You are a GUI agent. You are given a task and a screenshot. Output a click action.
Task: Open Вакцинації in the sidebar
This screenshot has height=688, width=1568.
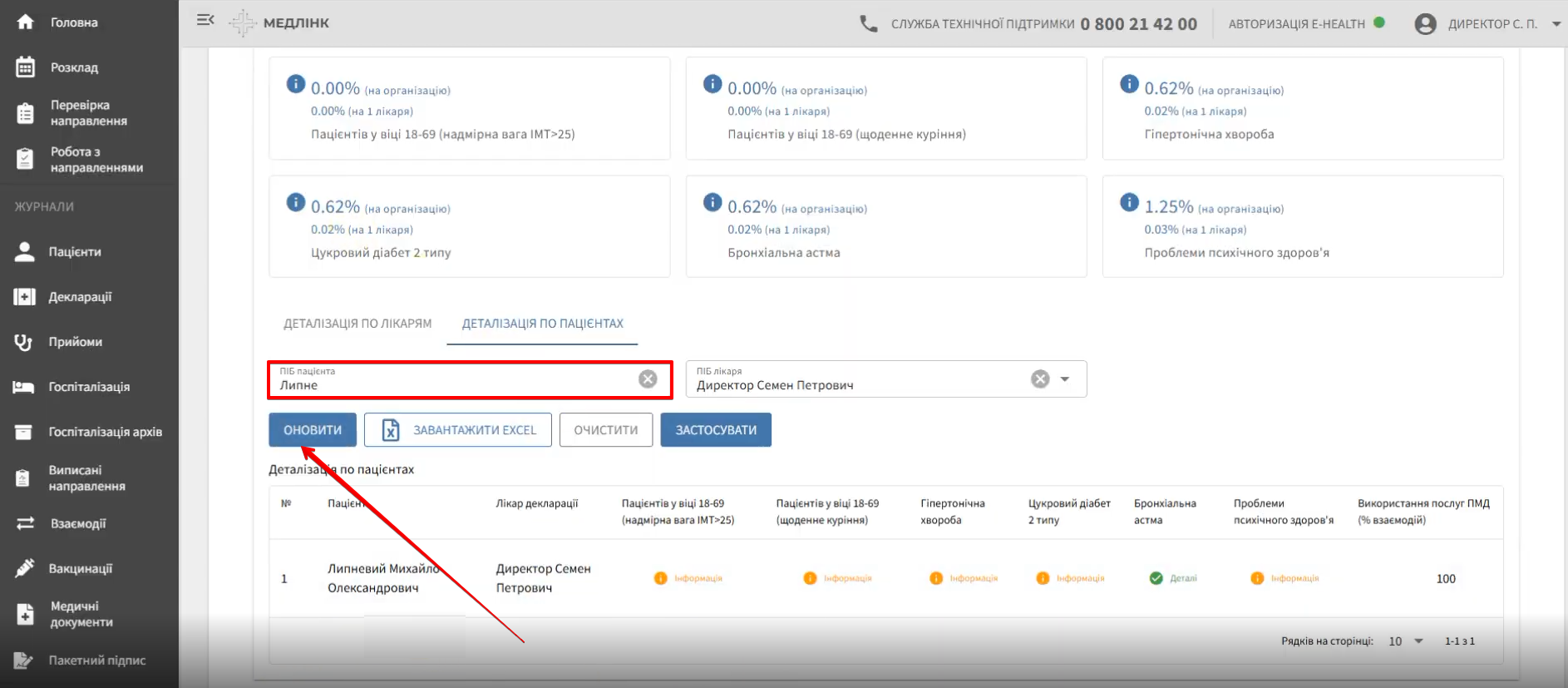click(81, 568)
